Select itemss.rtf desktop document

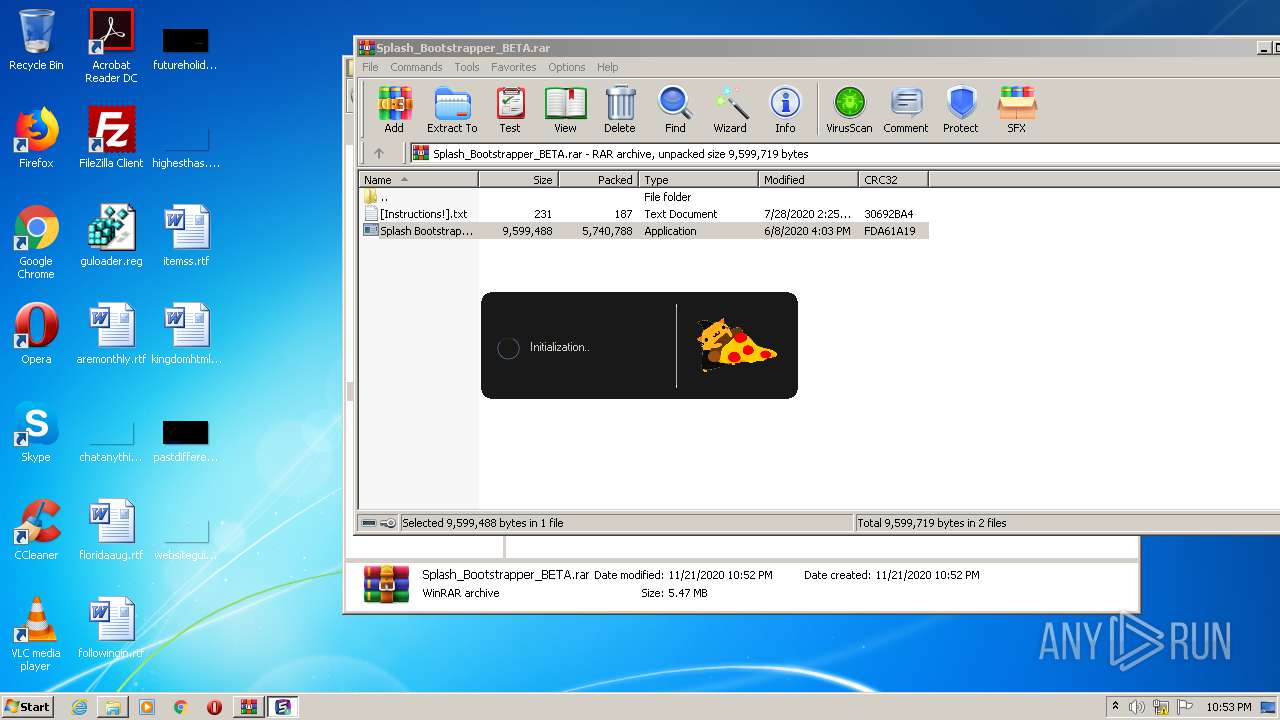point(186,236)
